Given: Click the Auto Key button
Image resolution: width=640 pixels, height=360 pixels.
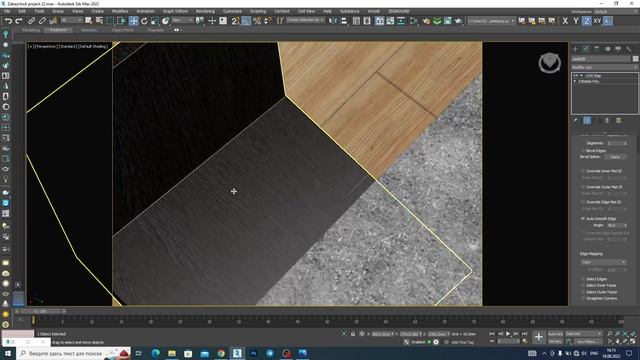Looking at the screenshot, I should pyautogui.click(x=555, y=334).
